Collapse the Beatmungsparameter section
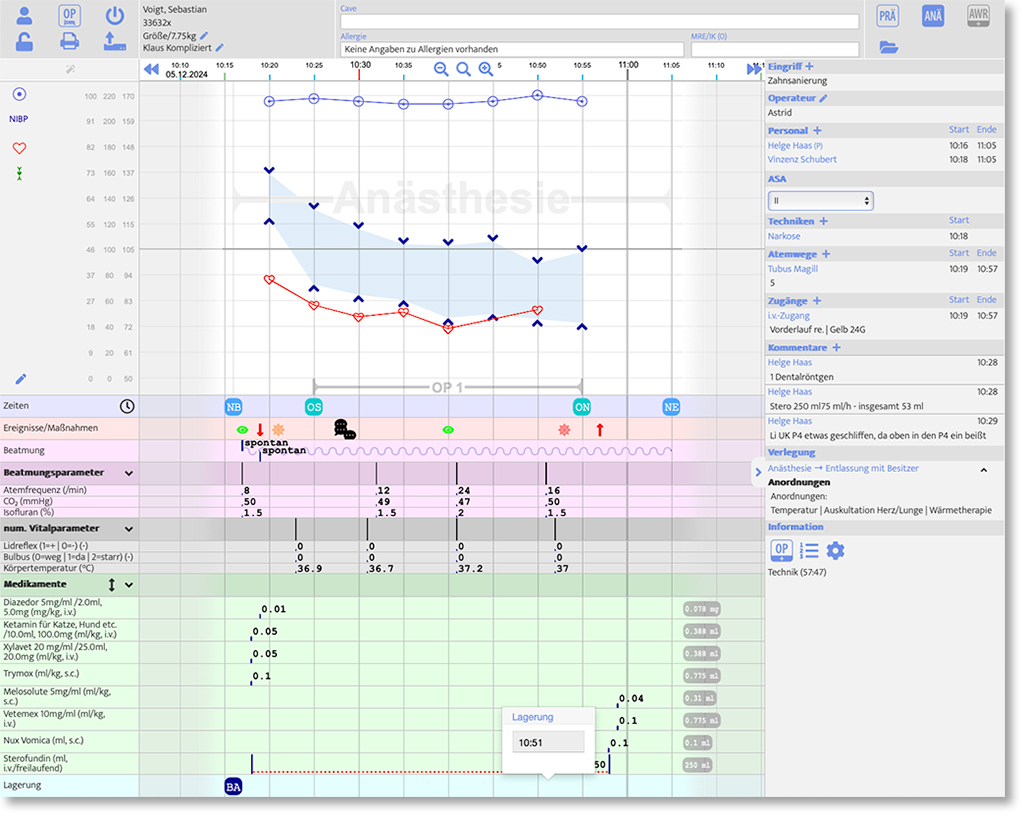Viewport: 1024px width, 816px height. tap(129, 472)
